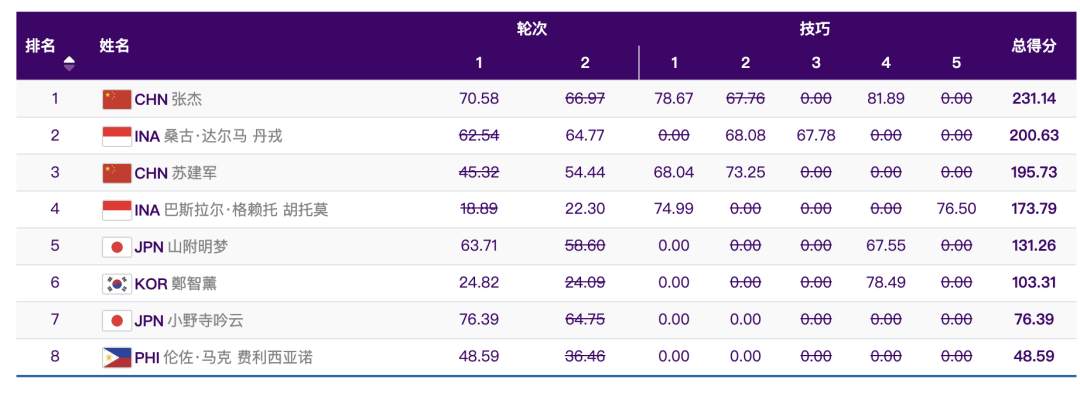Click Korea flag next to 鄭智薰
The image size is (1080, 396).
tap(116, 283)
